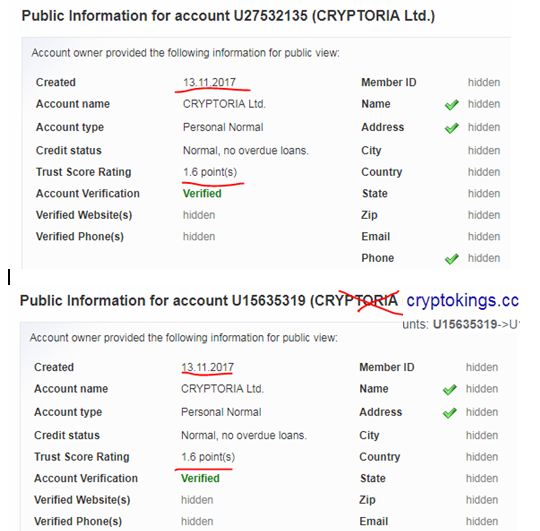This screenshot has height=531, width=540.
Task: Click the cryptokings.cc link text
Action: (463, 301)
